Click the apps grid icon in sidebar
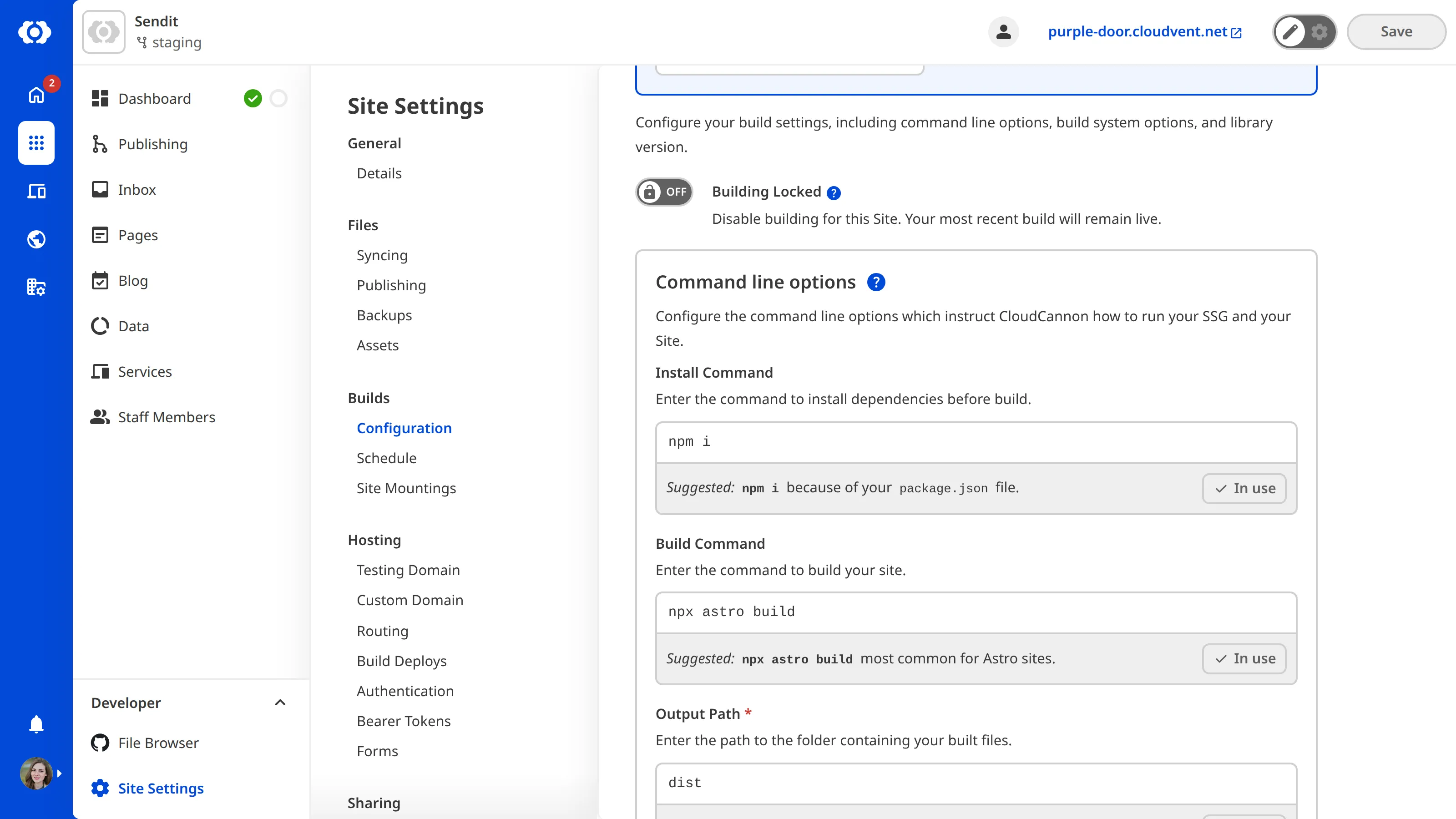This screenshot has width=1456, height=819. tap(36, 143)
